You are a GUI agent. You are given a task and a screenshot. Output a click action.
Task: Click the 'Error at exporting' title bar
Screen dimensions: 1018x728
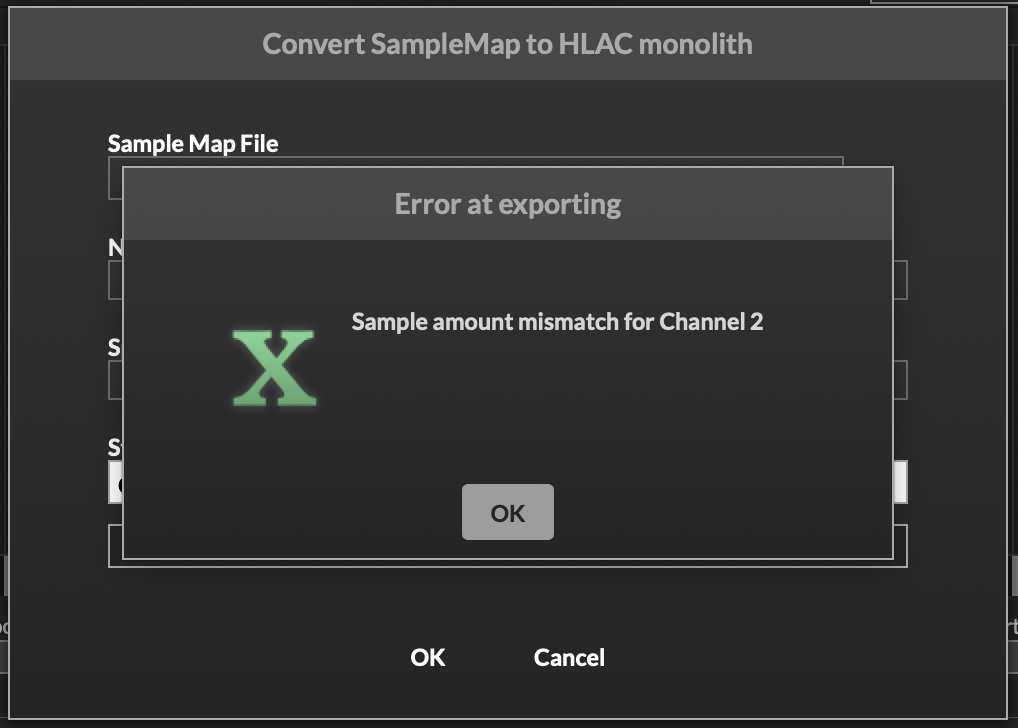(507, 205)
